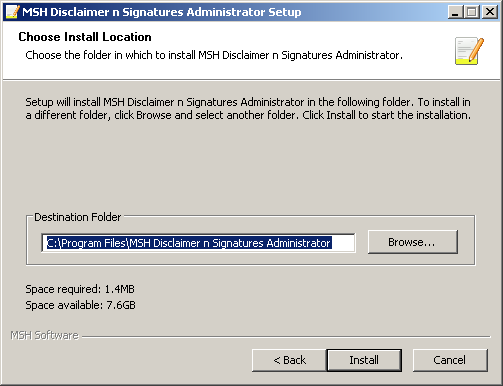Image resolution: width=503 pixels, height=386 pixels.
Task: Click the notepad icon in title bar
Action: 13,12
